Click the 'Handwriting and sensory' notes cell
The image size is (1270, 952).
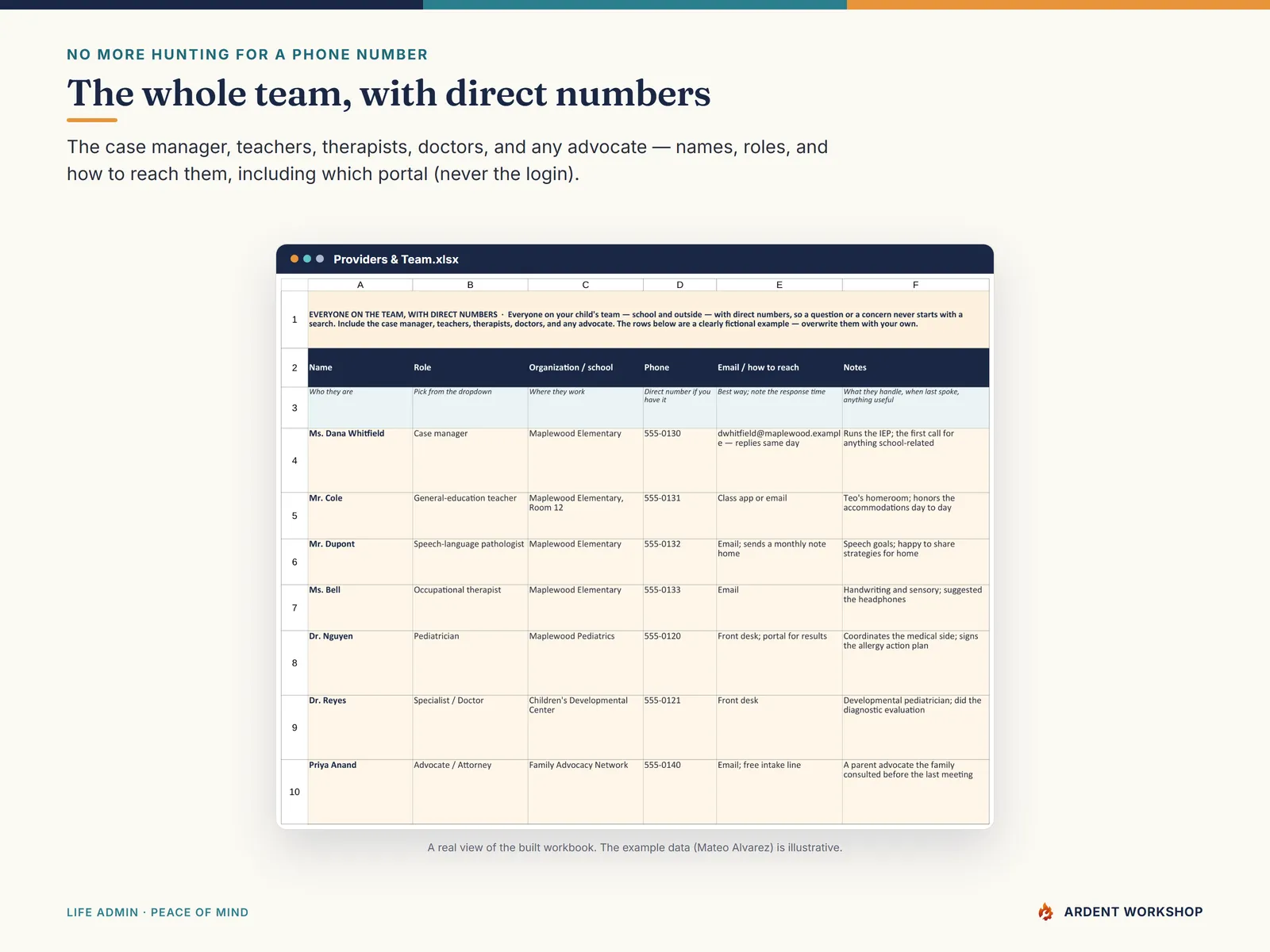pyautogui.click(x=915, y=608)
